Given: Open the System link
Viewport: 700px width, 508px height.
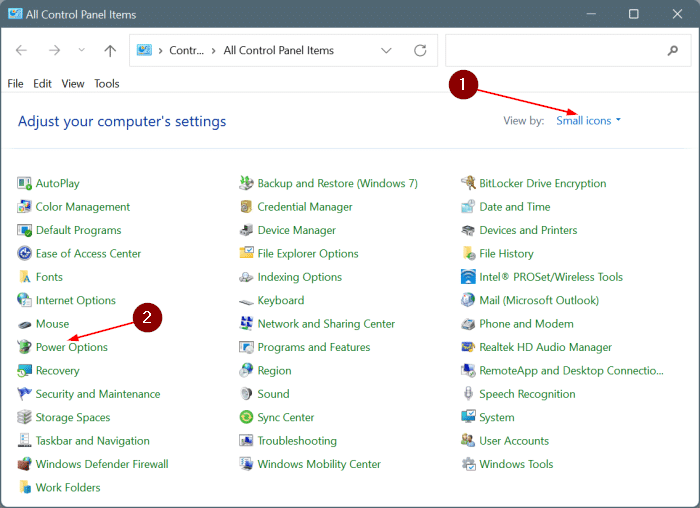Looking at the screenshot, I should 496,417.
